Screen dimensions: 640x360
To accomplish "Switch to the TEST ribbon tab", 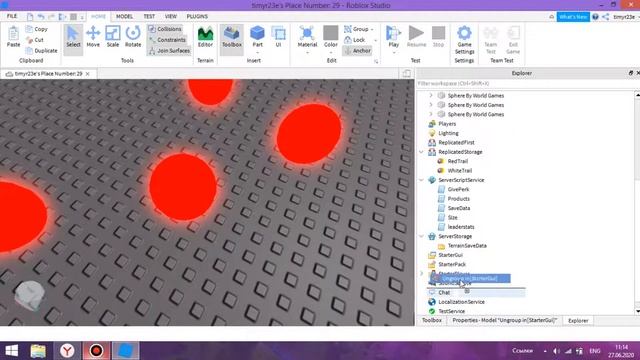I will click(149, 16).
